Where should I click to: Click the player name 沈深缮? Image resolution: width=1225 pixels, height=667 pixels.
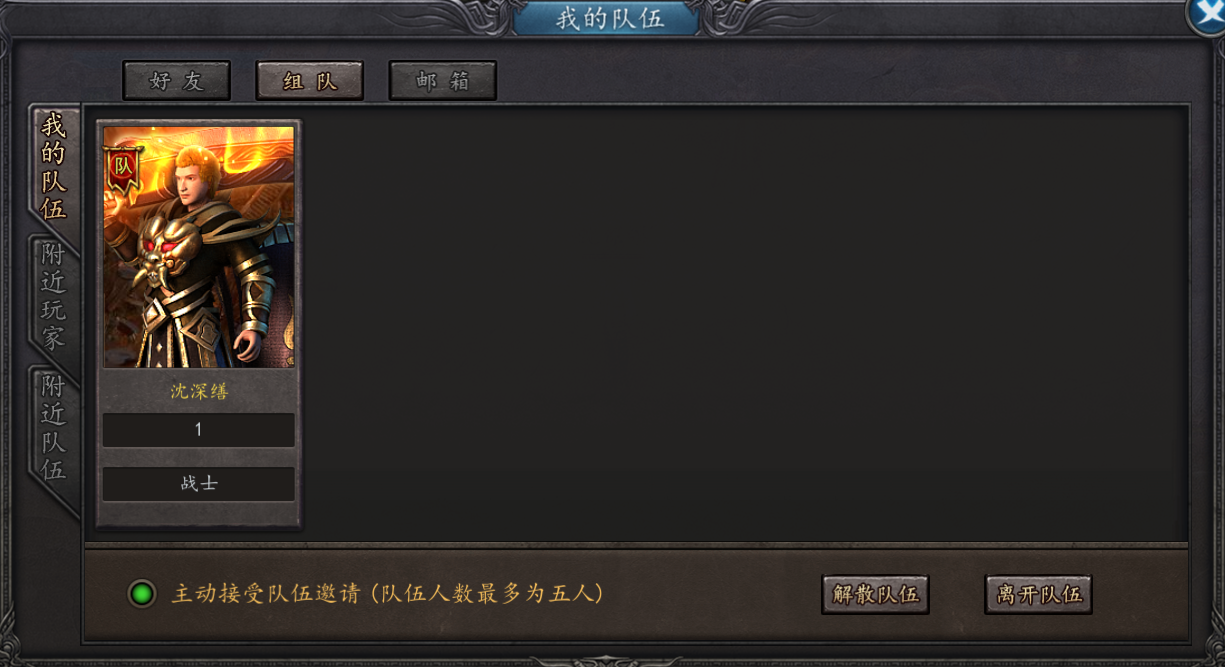point(199,391)
